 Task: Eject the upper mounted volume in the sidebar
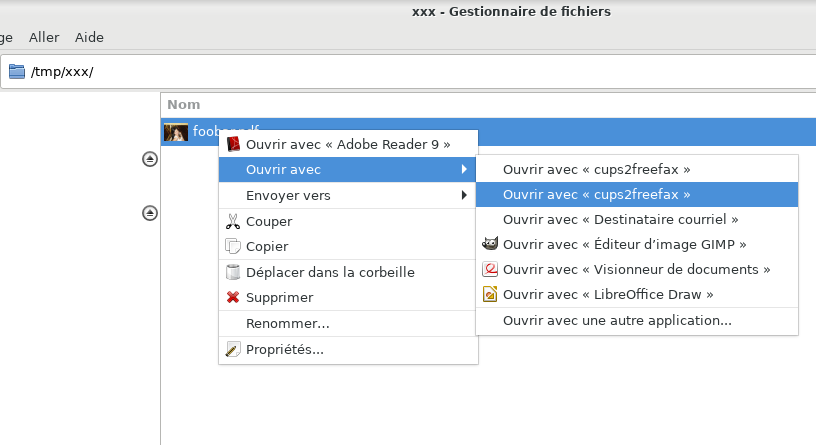[150, 159]
